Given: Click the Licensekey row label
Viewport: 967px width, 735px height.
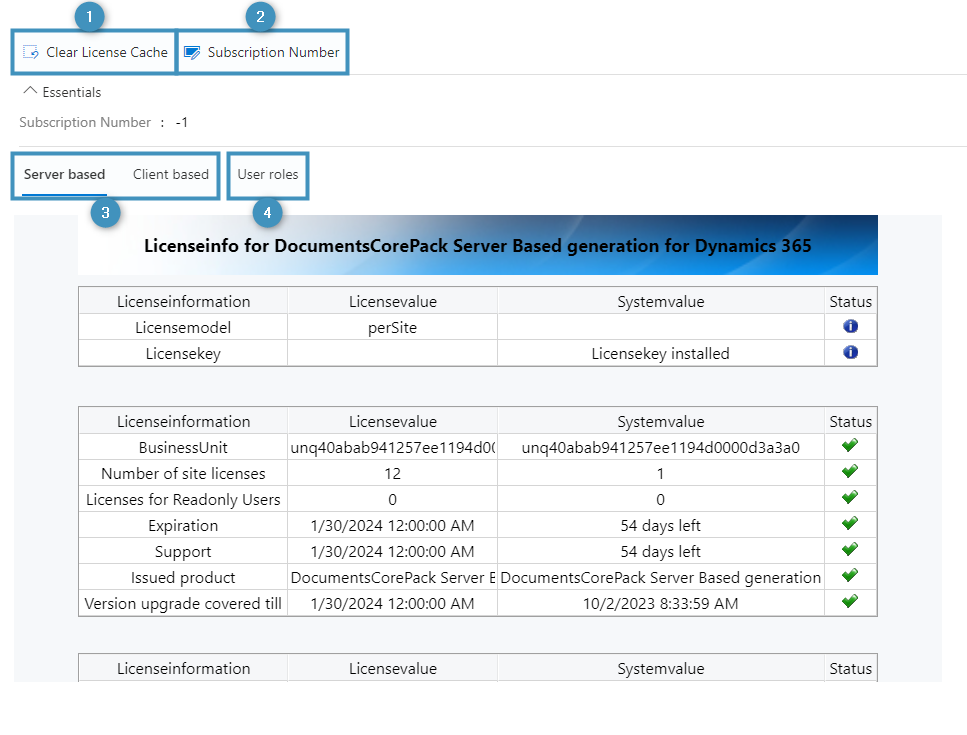Looking at the screenshot, I should coord(183,354).
